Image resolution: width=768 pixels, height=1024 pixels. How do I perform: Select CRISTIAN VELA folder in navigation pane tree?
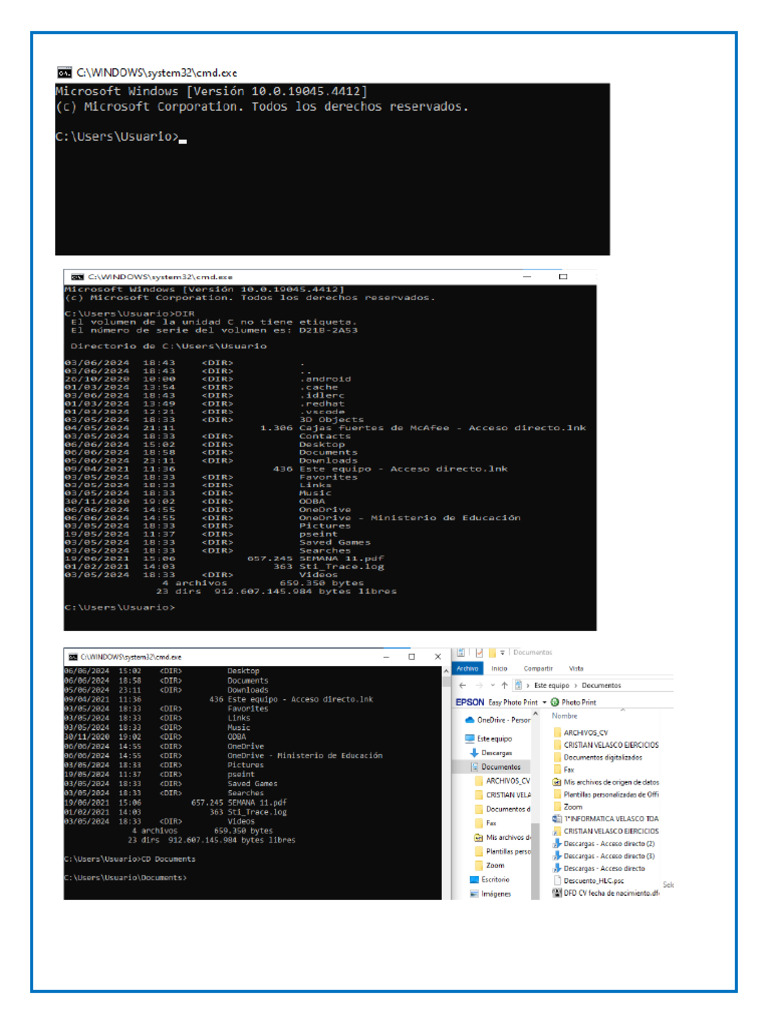pyautogui.click(x=502, y=795)
